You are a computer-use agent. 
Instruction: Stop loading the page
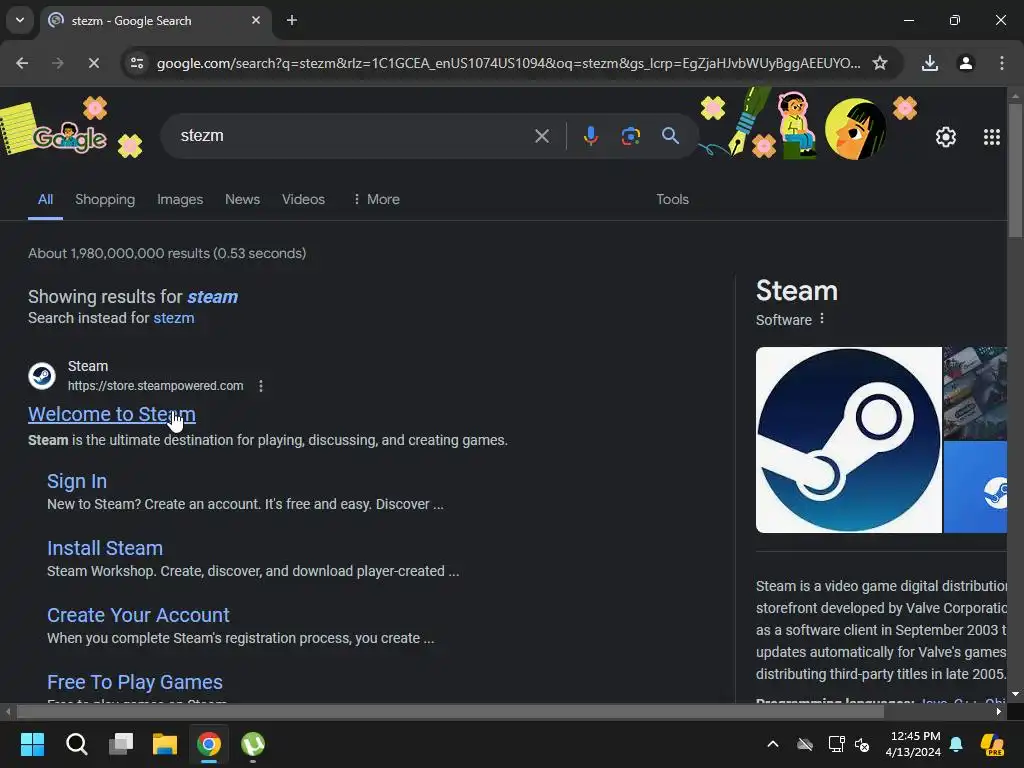(x=93, y=63)
